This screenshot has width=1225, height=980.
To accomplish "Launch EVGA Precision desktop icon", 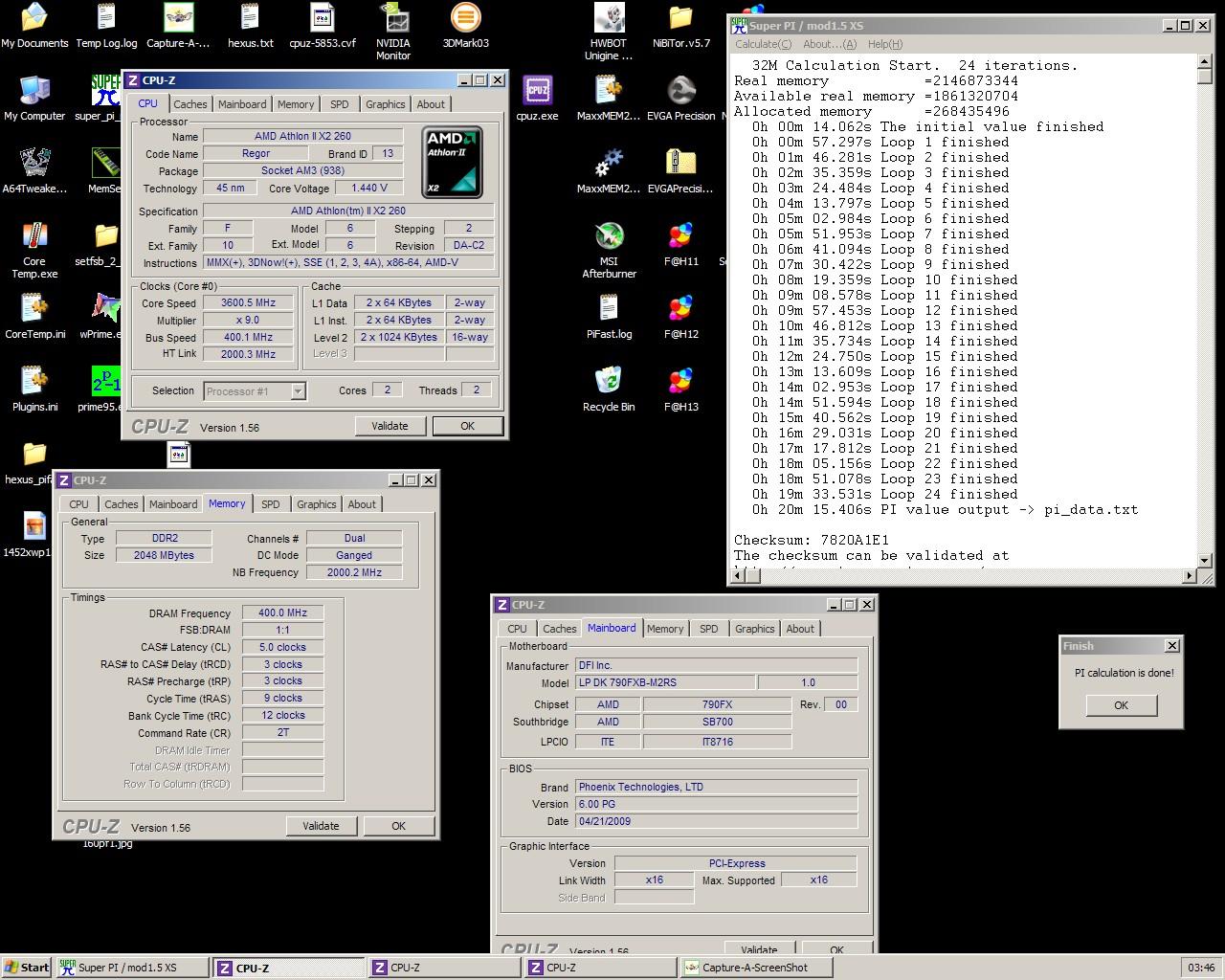I will click(x=680, y=99).
